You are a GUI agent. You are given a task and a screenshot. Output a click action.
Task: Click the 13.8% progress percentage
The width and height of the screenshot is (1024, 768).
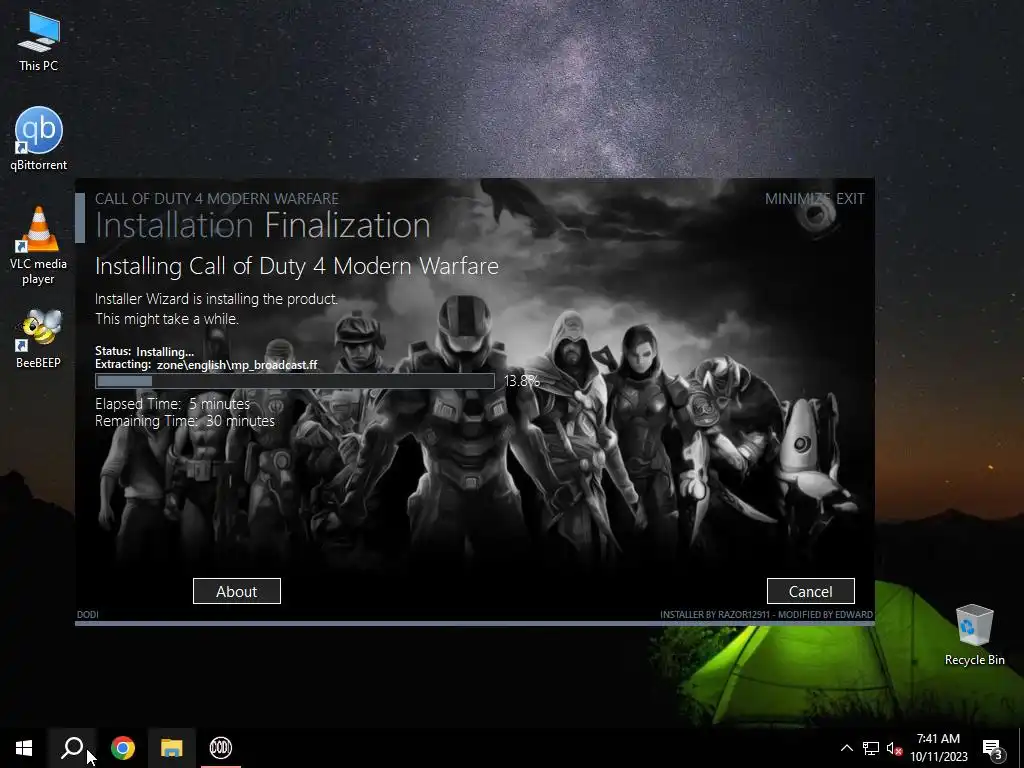pos(522,381)
